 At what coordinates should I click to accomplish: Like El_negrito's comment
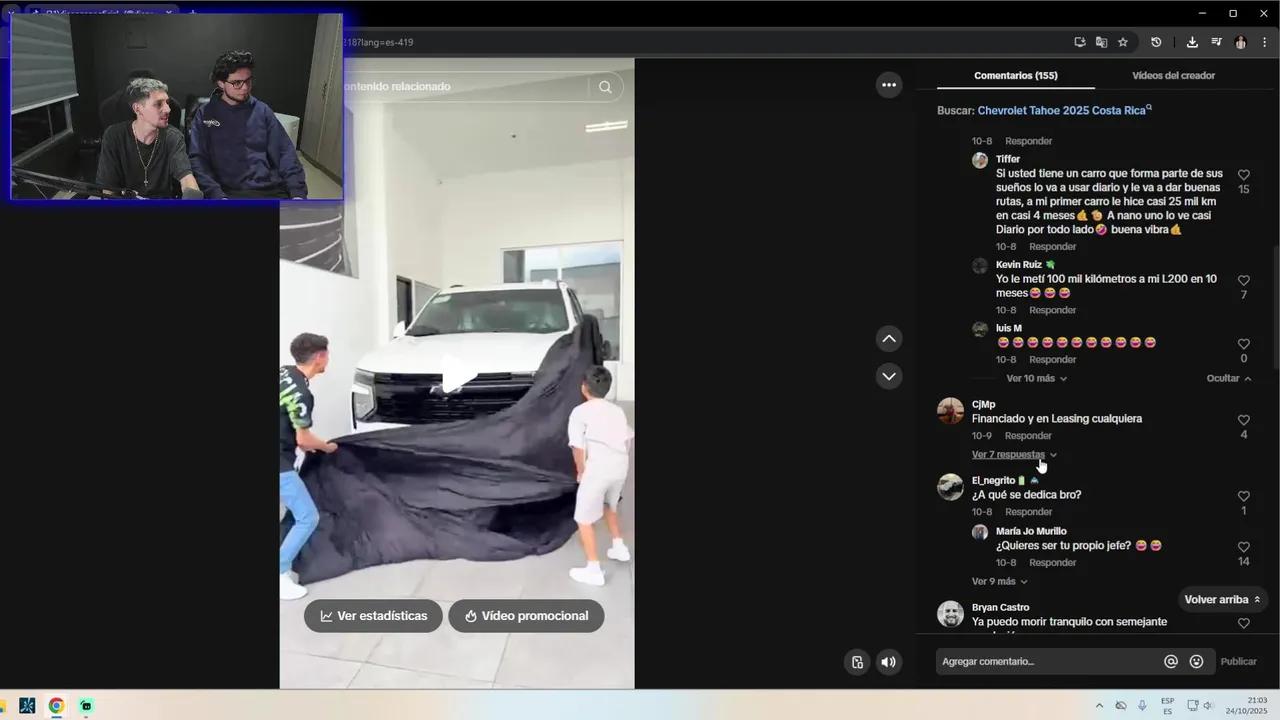tap(1244, 496)
